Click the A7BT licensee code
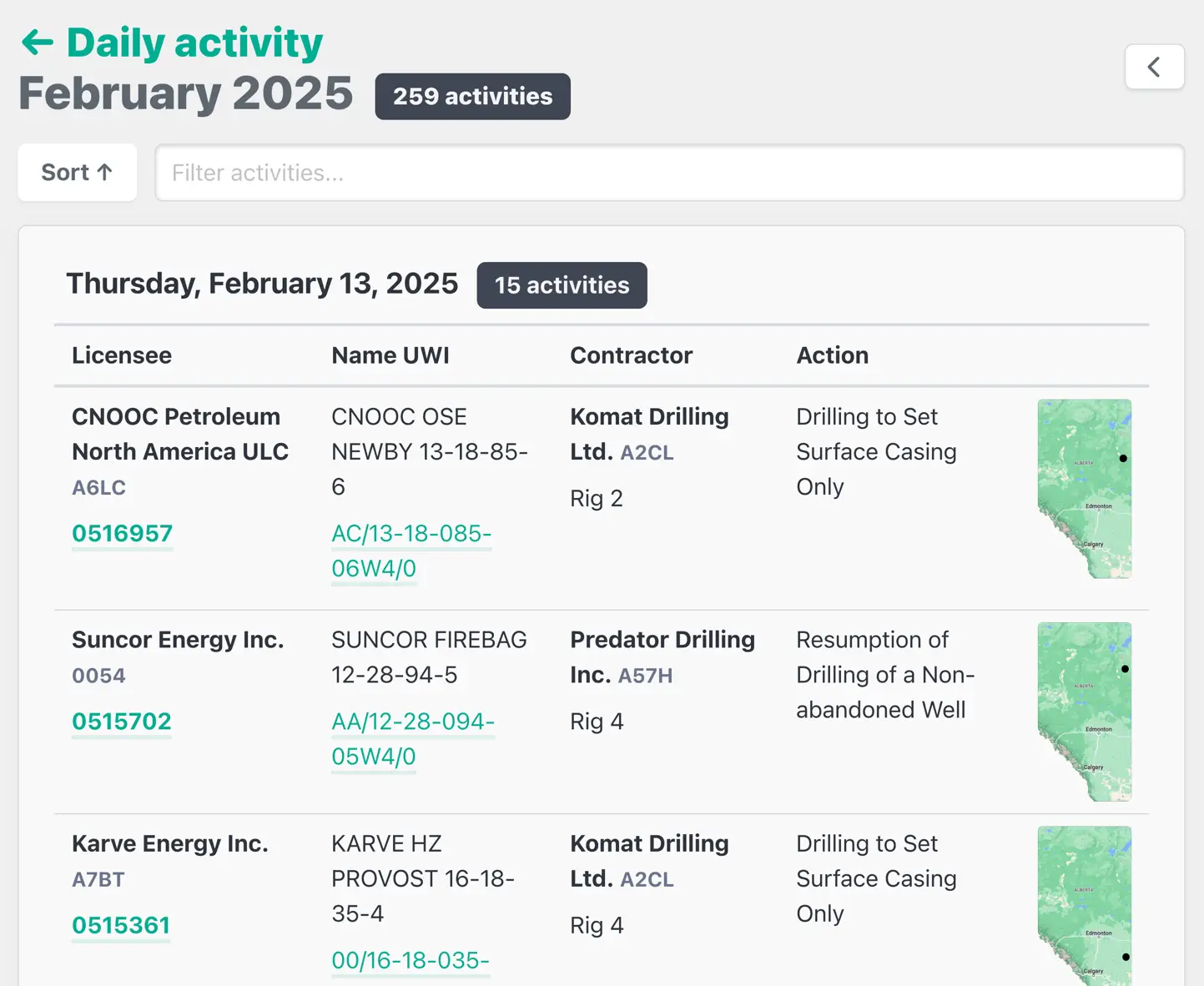 point(98,880)
